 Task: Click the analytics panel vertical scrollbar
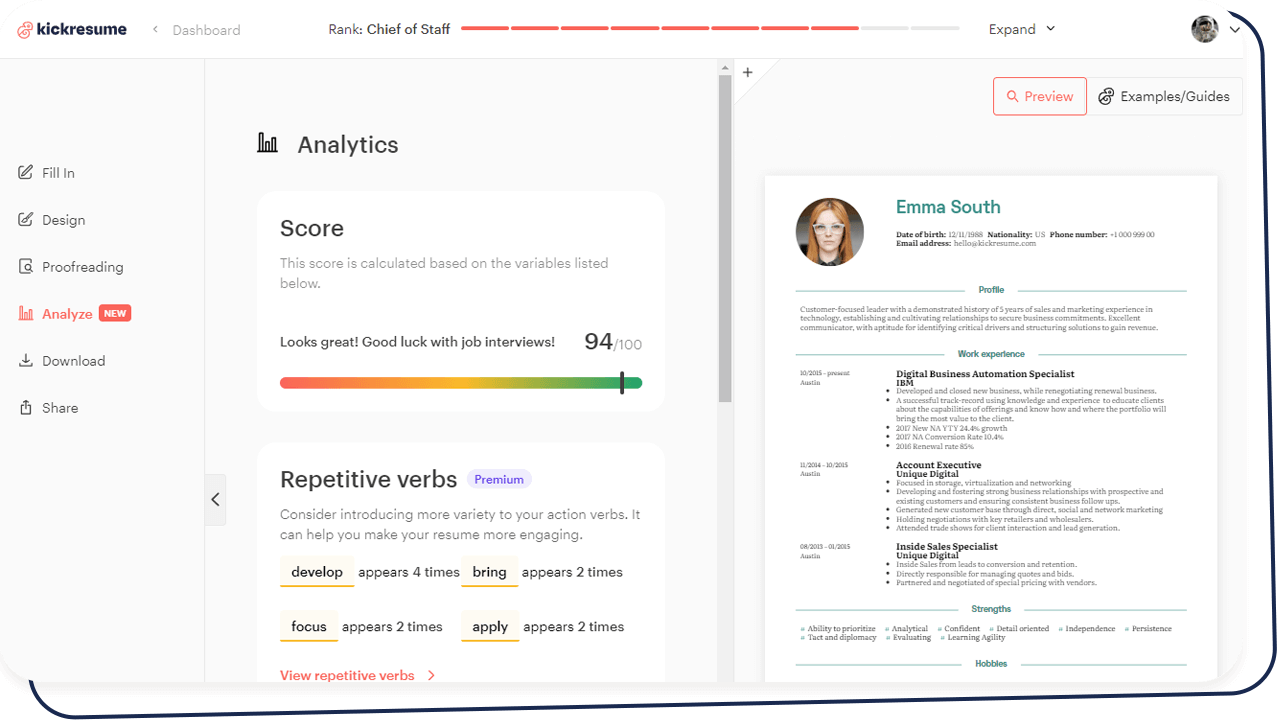point(725,240)
